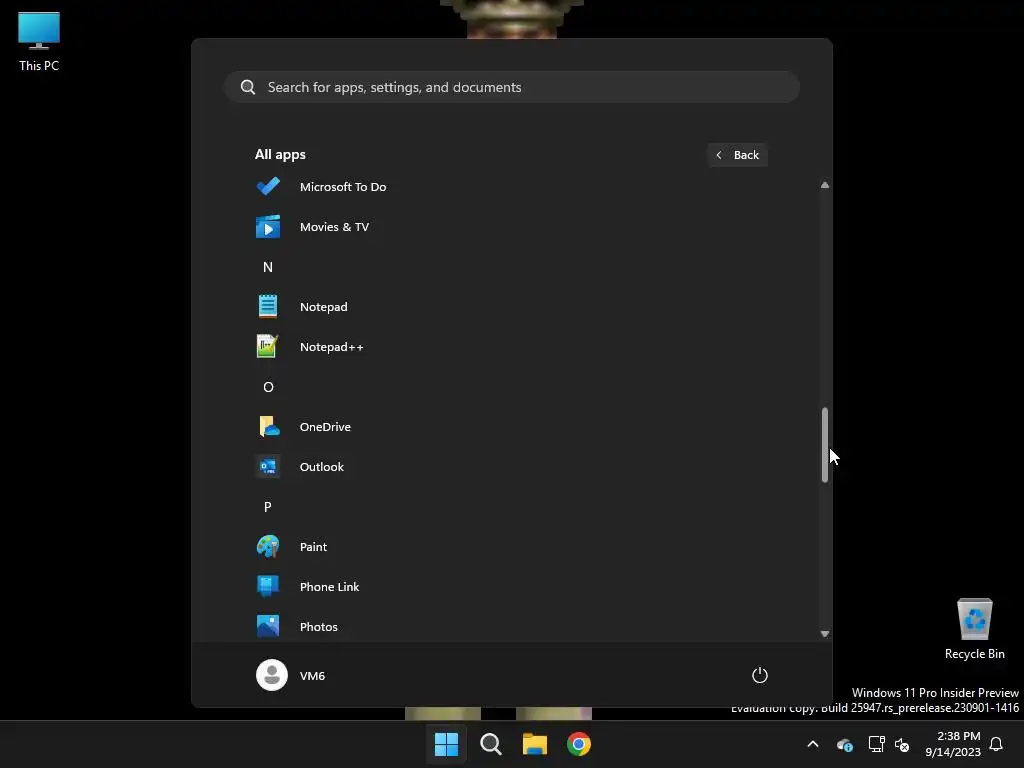Click the network display tray icon

[x=876, y=744]
